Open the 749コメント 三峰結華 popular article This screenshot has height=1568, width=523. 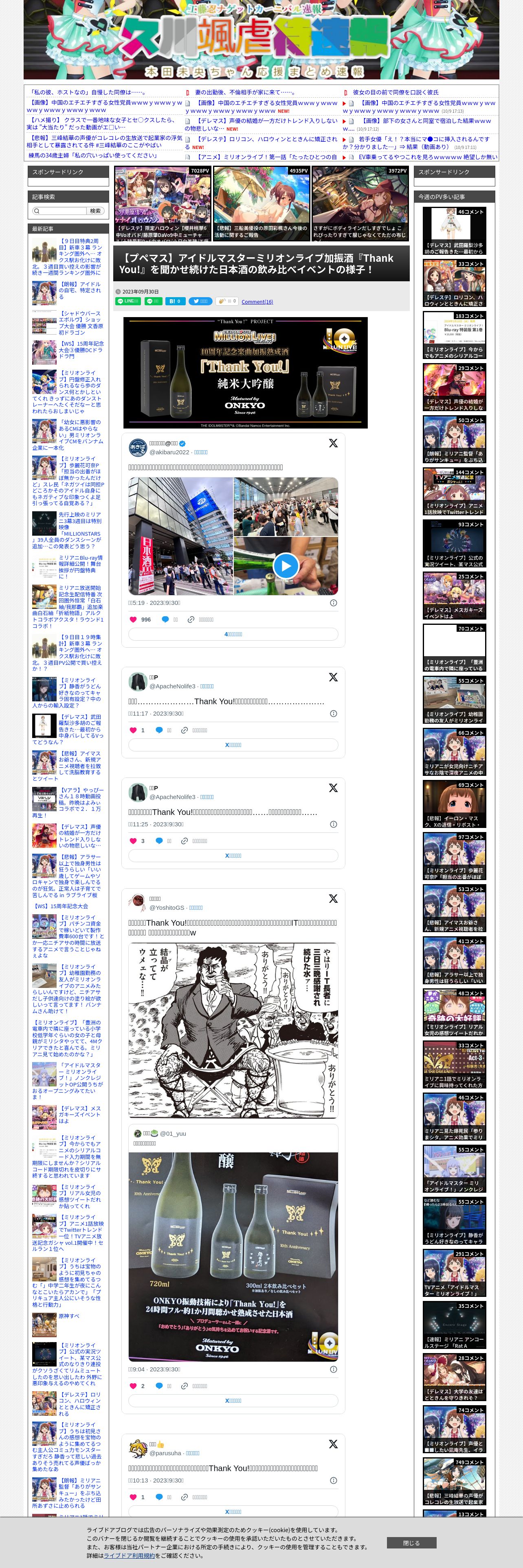(454, 1482)
